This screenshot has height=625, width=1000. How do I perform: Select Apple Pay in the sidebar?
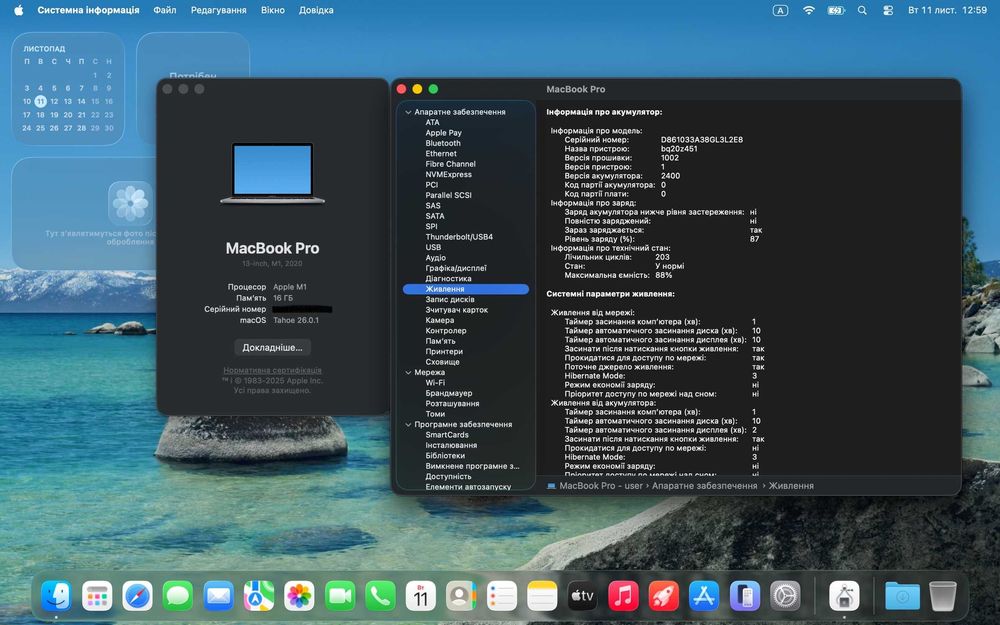pyautogui.click(x=443, y=133)
